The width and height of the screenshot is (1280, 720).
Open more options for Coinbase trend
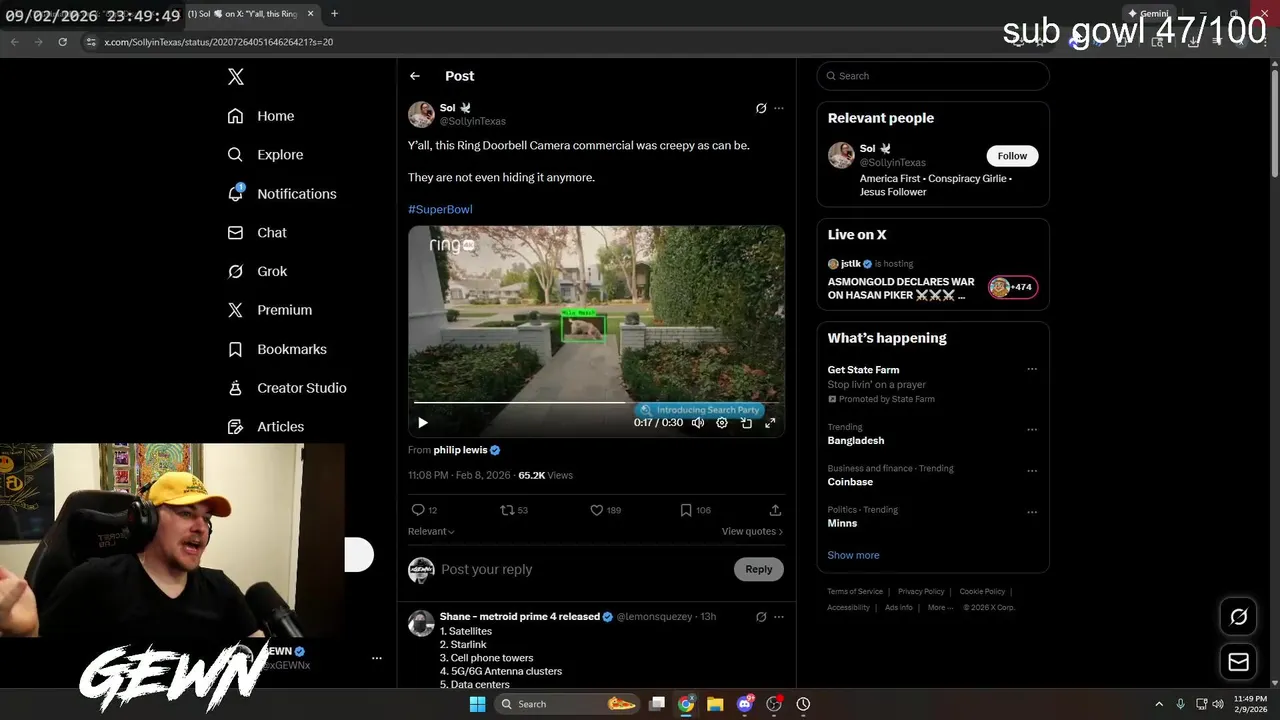[x=1032, y=471]
